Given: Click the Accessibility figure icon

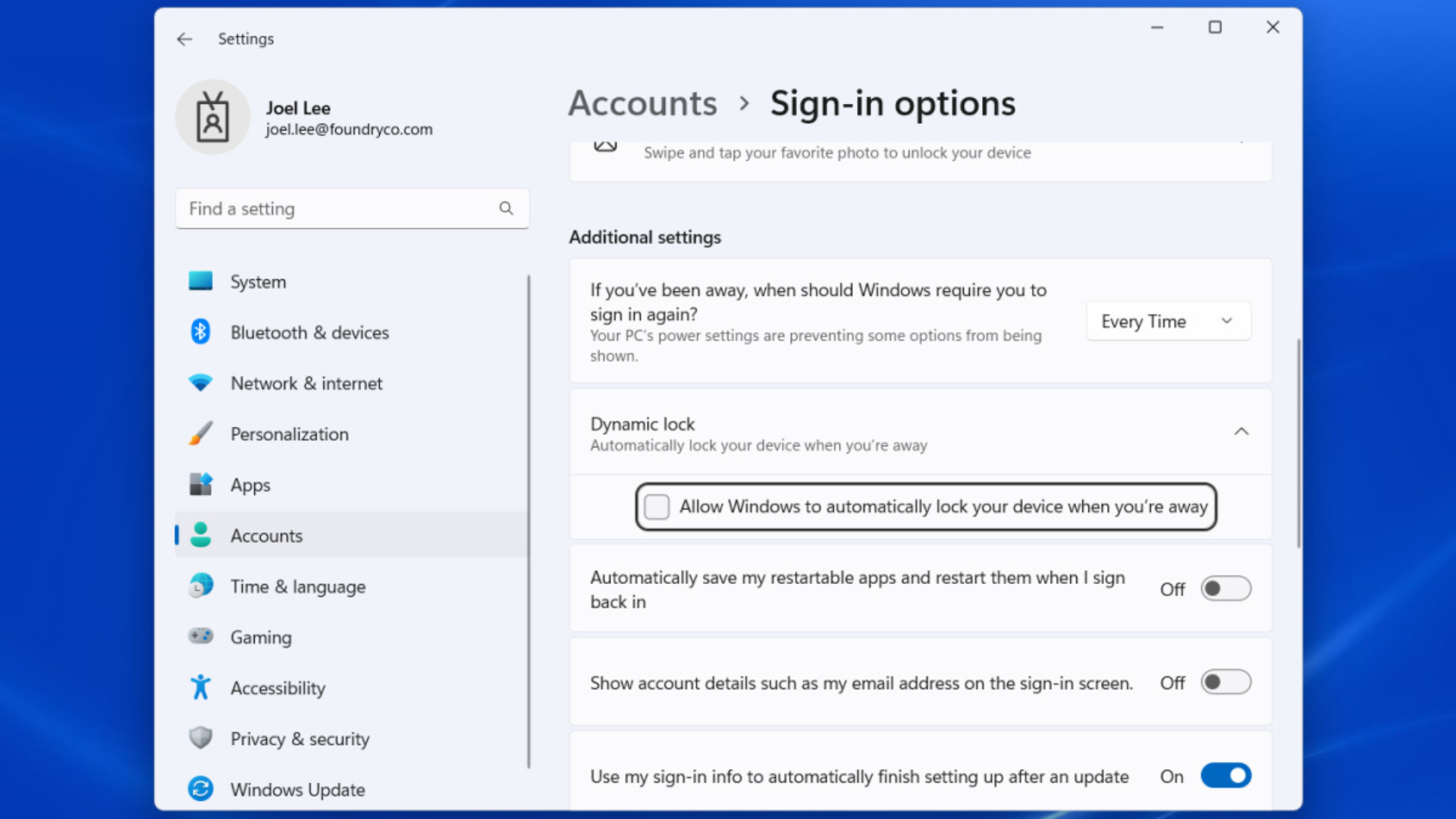Looking at the screenshot, I should pyautogui.click(x=200, y=687).
